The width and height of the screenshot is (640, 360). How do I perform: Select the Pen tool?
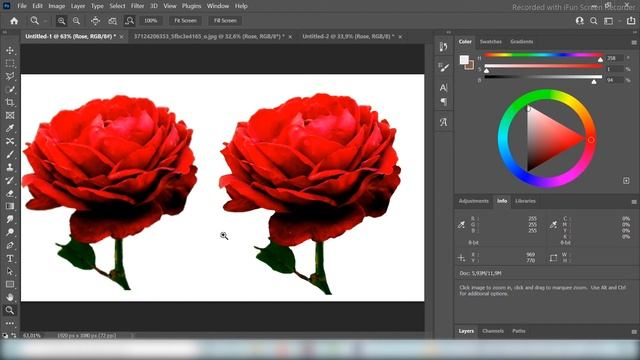coord(10,245)
